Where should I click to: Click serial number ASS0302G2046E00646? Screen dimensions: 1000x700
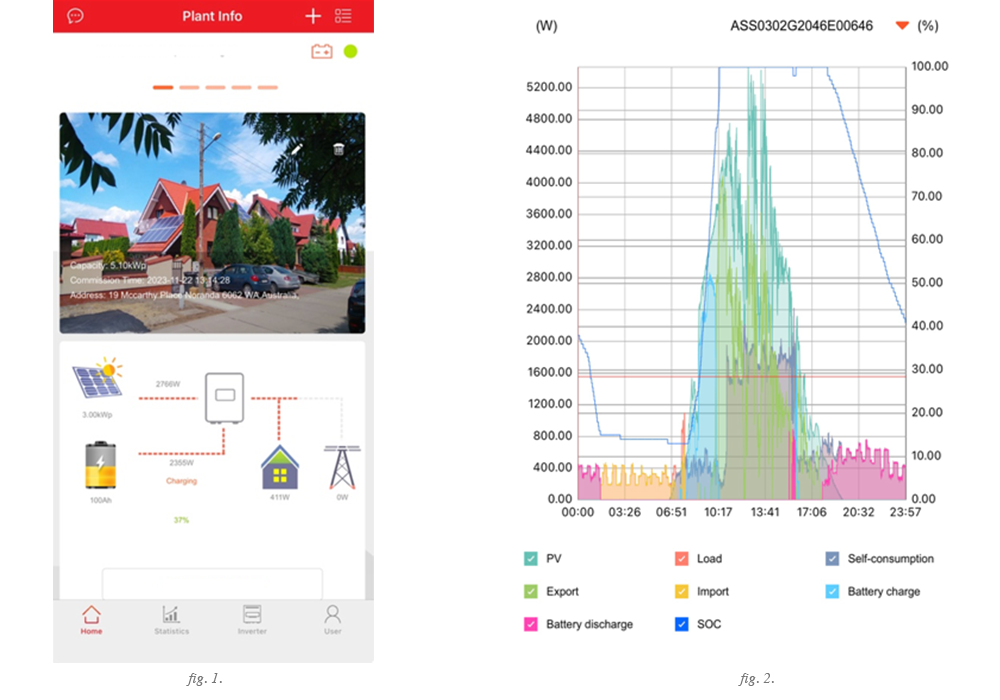pyautogui.click(x=802, y=26)
